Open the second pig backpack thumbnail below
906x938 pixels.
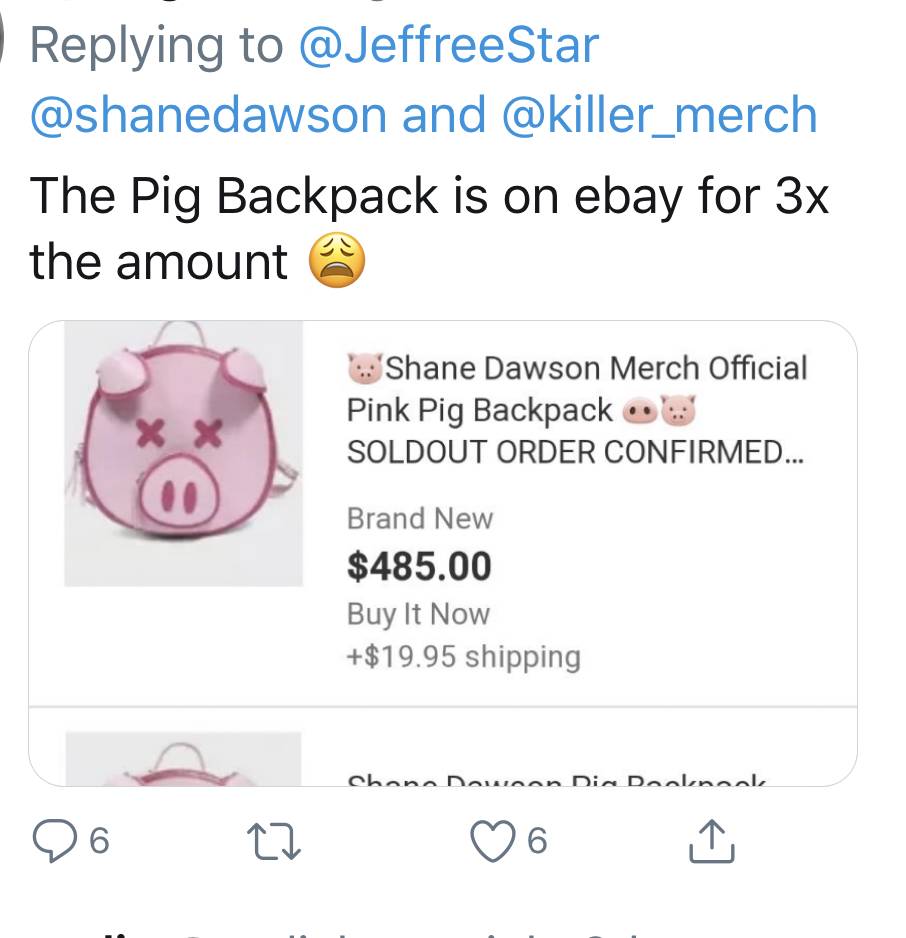[183, 759]
